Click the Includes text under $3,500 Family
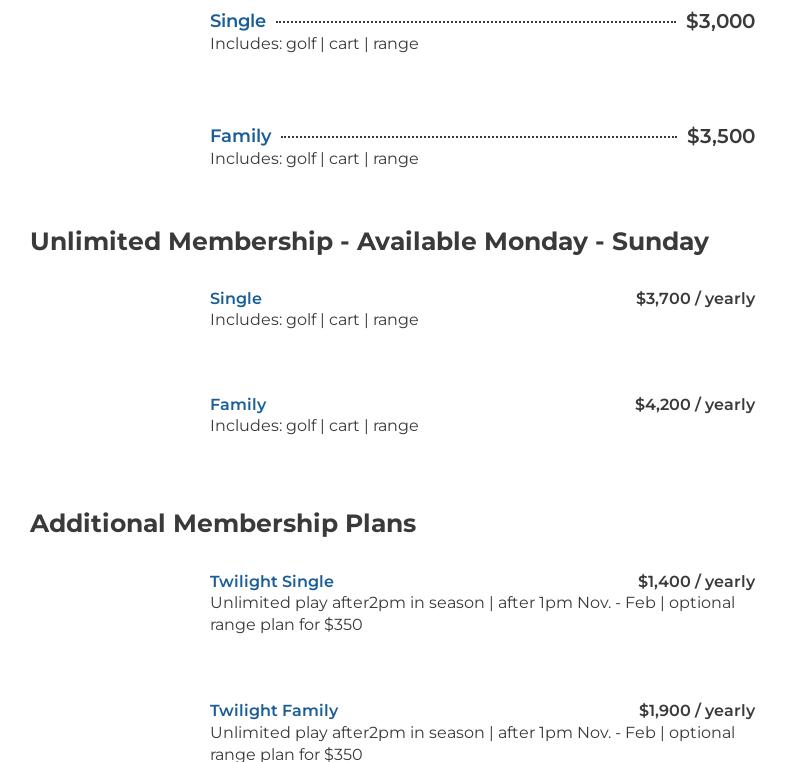Image resolution: width=785 pixels, height=762 pixels. click(x=314, y=159)
